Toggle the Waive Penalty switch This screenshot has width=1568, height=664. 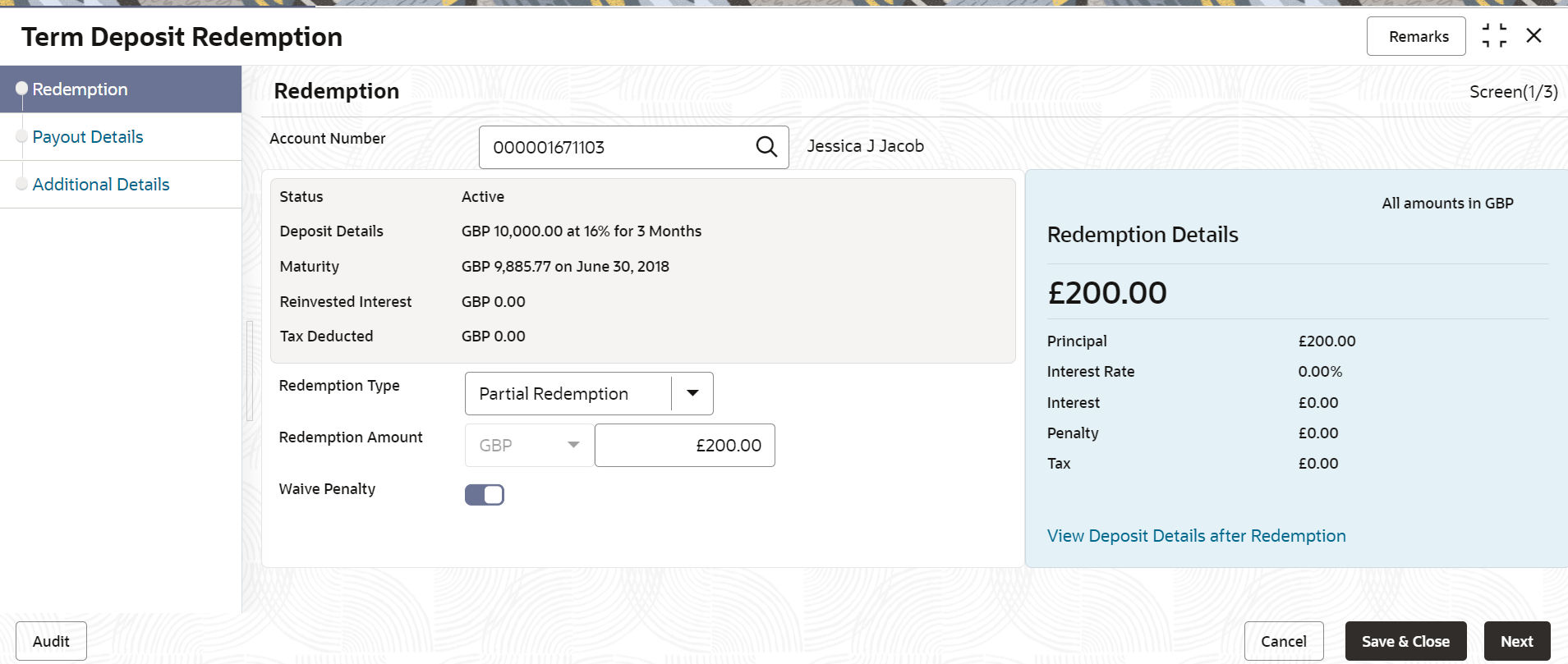[485, 495]
